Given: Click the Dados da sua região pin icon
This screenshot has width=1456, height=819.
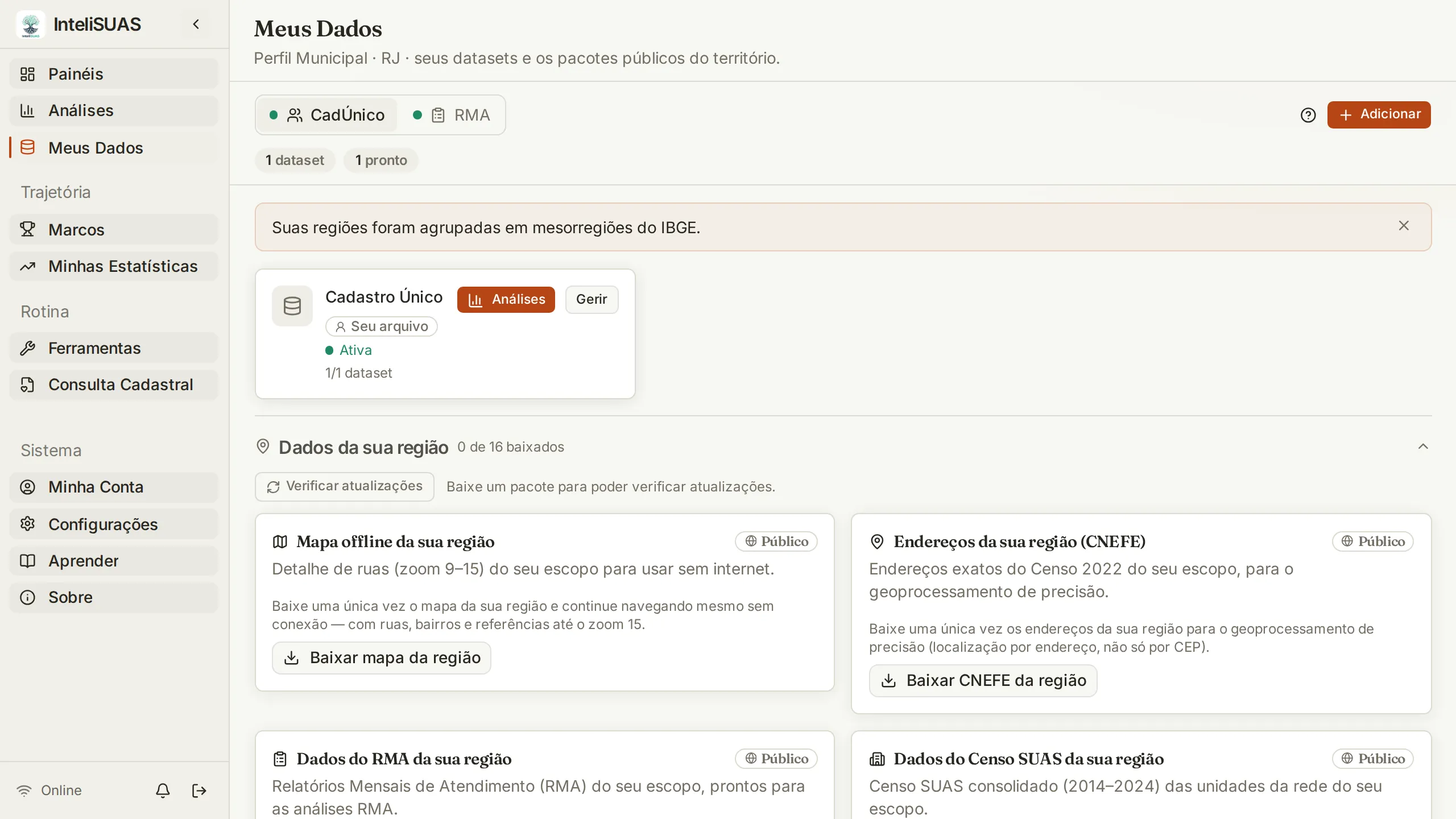Looking at the screenshot, I should point(263,446).
